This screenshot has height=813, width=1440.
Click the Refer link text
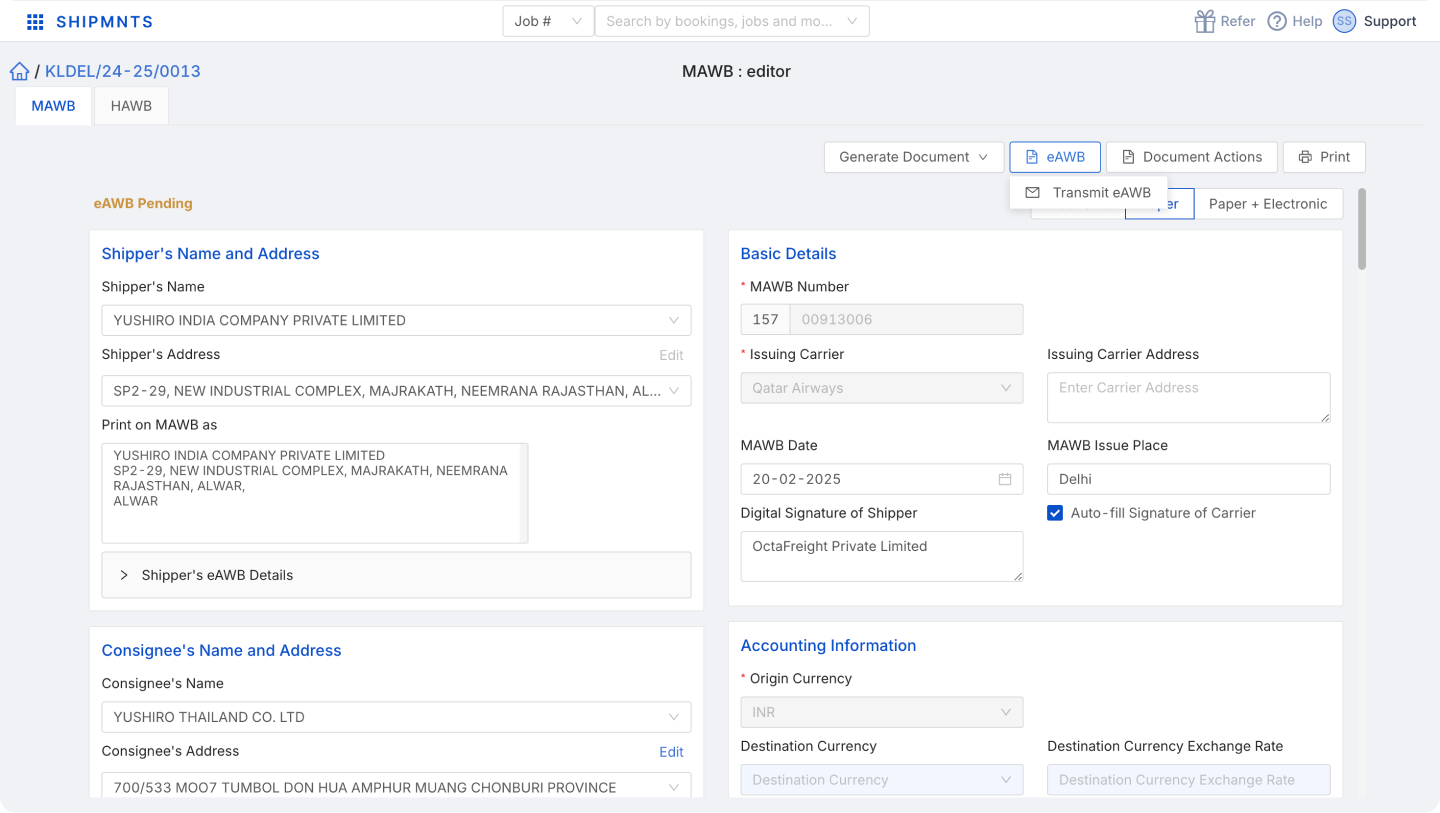coord(1238,21)
